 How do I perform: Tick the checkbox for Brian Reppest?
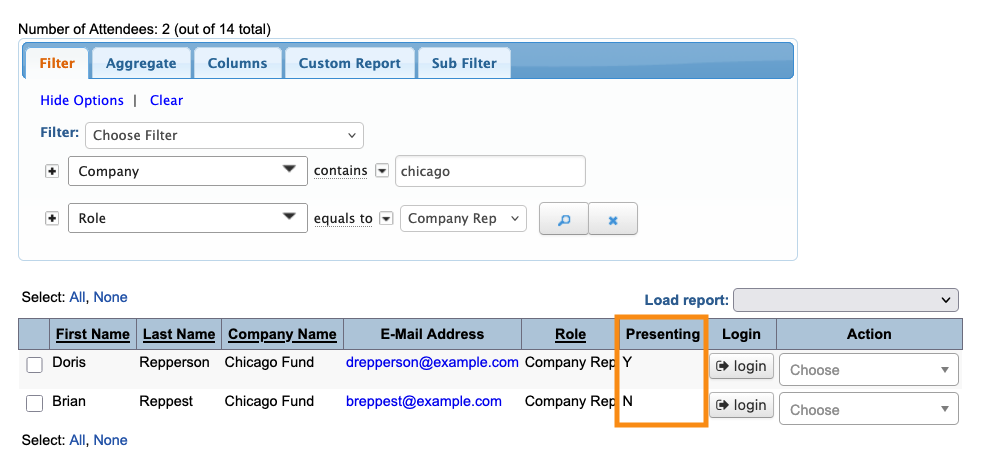(x=35, y=403)
